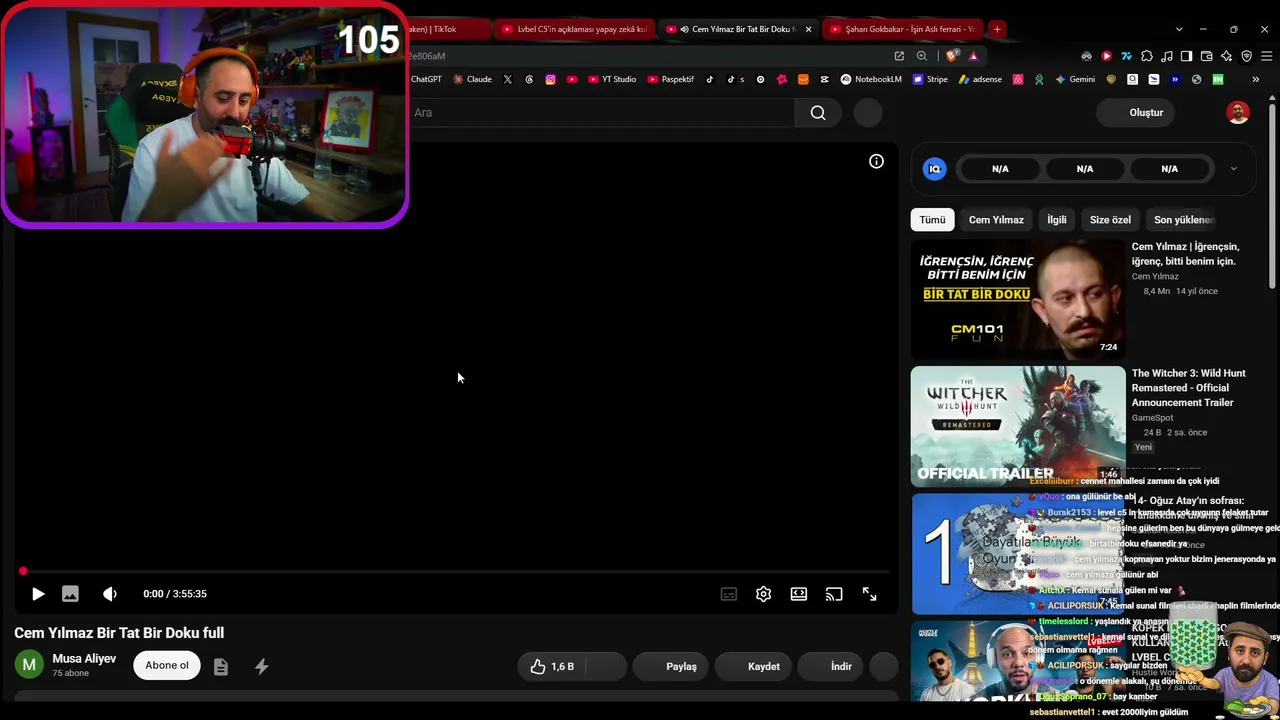Select the Cem Yılmaz filter chip

996,220
